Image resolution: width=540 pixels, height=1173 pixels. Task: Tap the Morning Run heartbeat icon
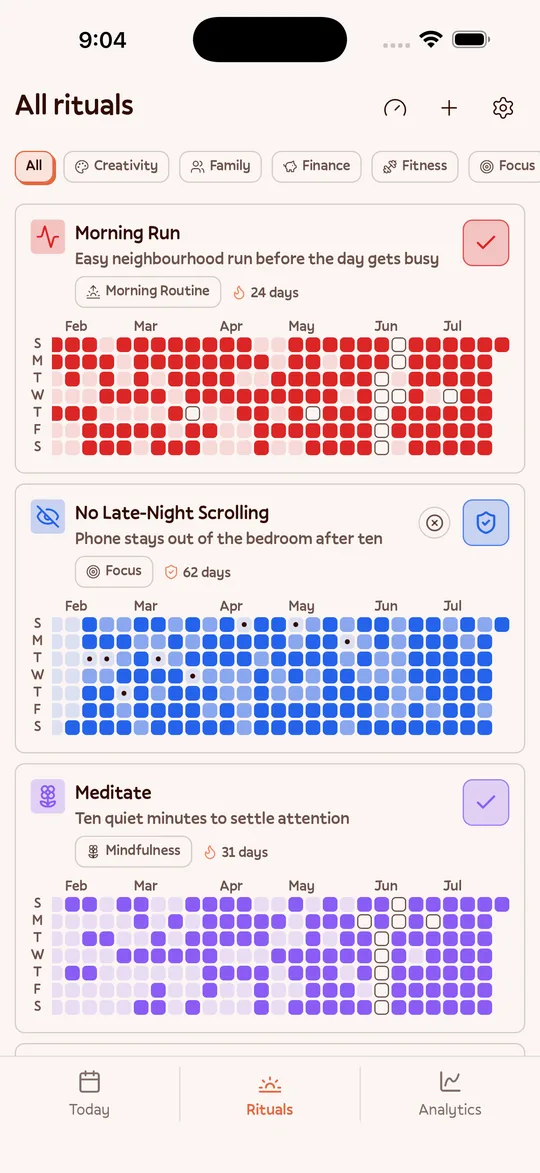[x=48, y=237]
